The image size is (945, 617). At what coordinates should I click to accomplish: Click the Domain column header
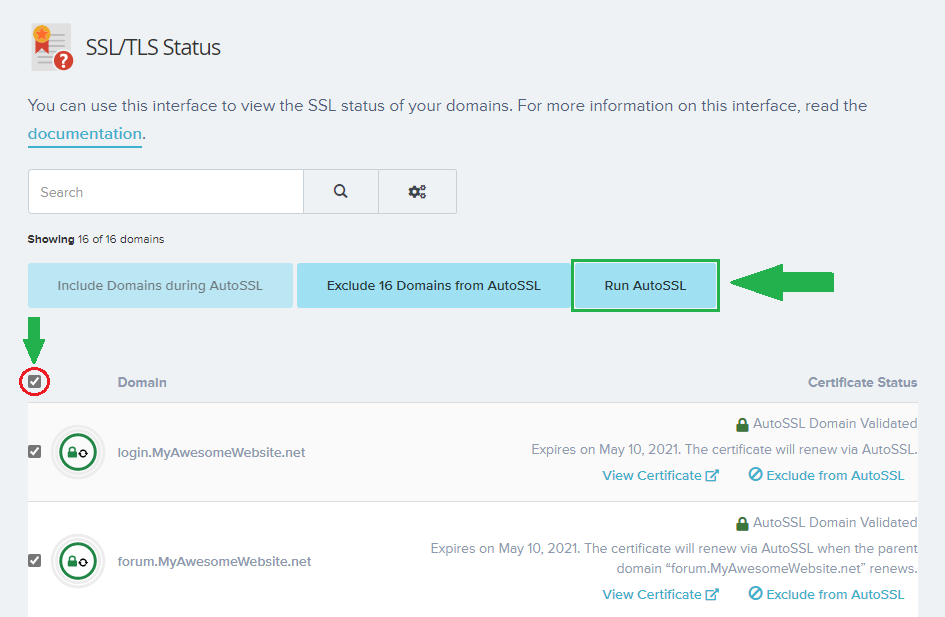tap(142, 382)
